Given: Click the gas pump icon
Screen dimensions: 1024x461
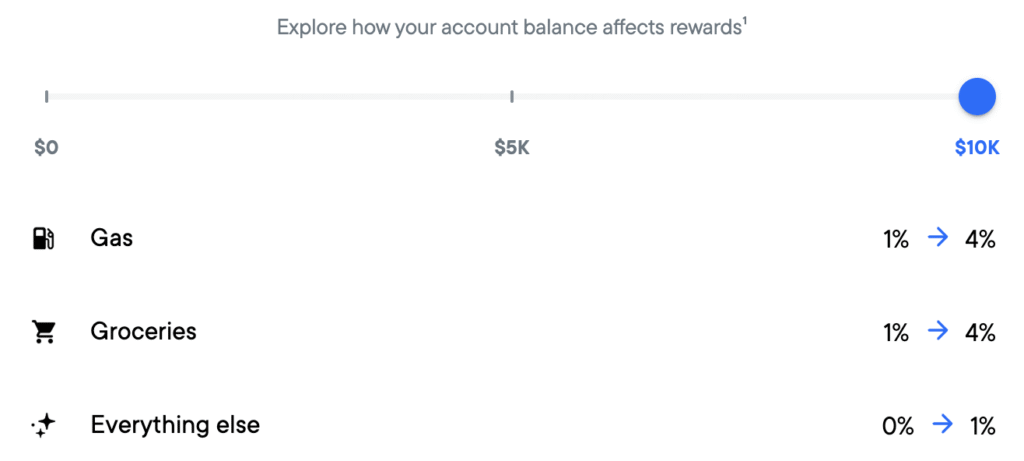Looking at the screenshot, I should tap(44, 239).
